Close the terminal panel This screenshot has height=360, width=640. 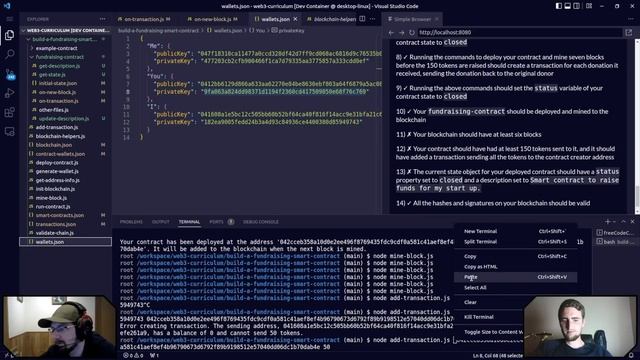click(x=632, y=221)
